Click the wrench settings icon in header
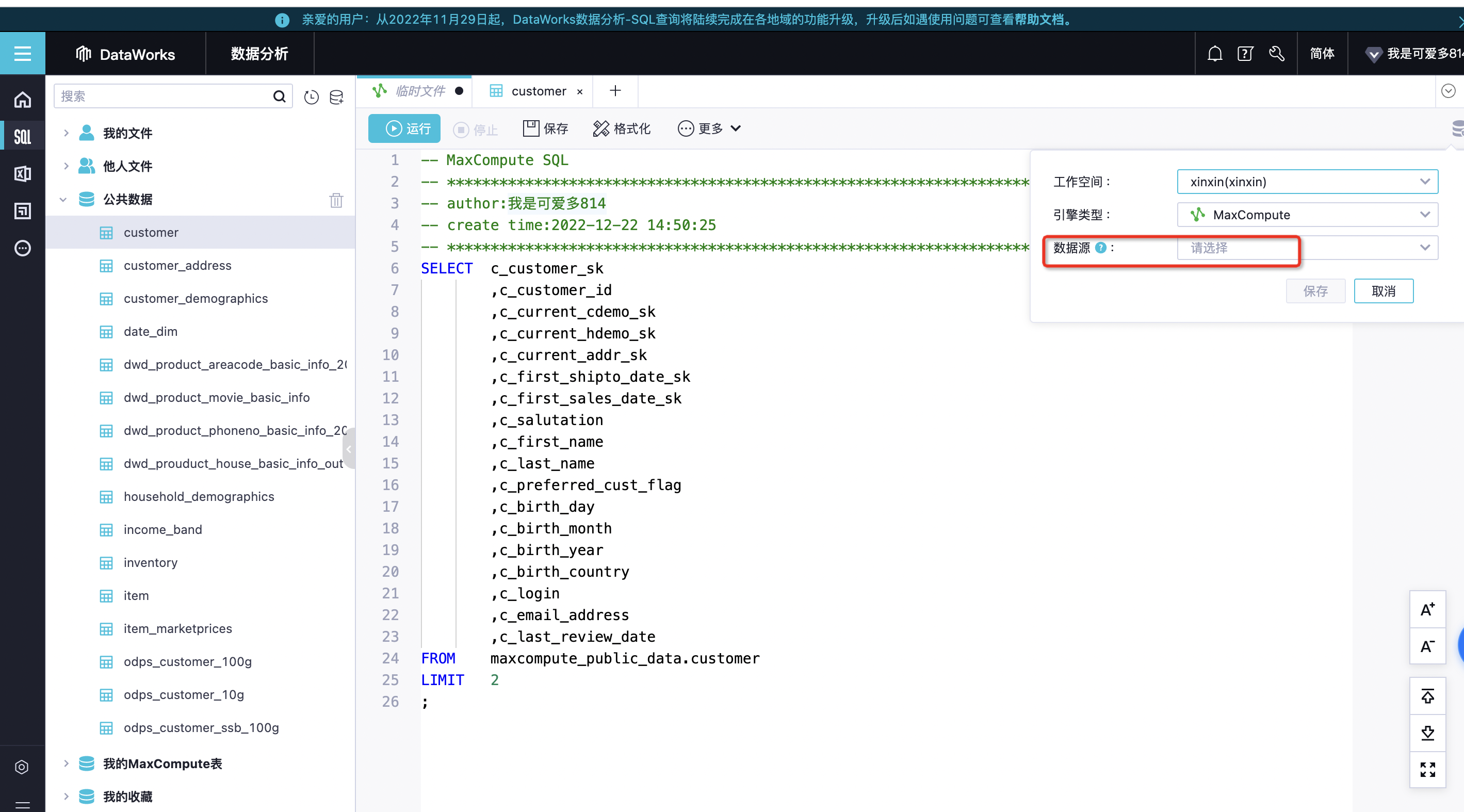Image resolution: width=1464 pixels, height=812 pixels. [1276, 54]
